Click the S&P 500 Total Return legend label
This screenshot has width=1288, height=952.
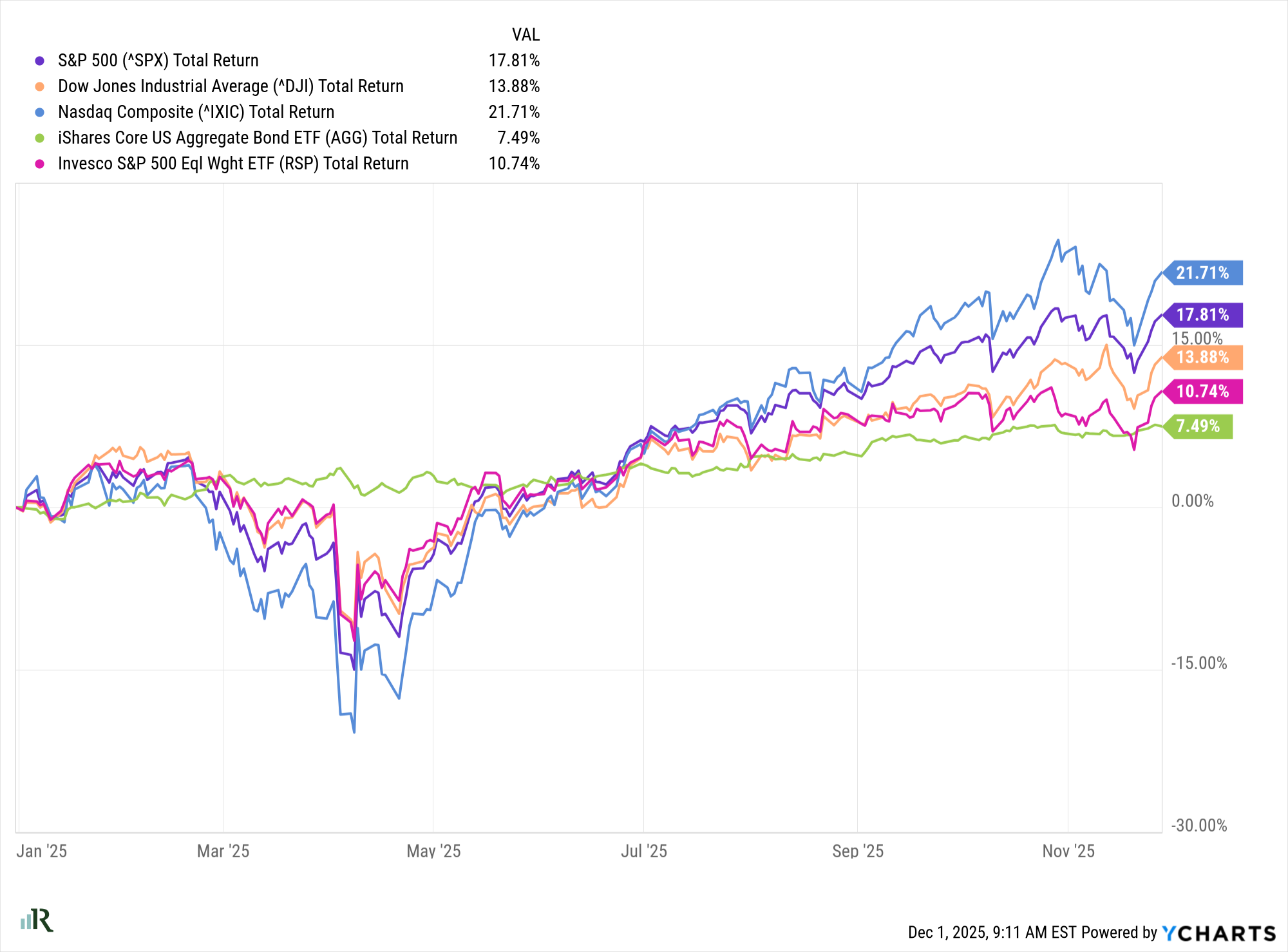coord(158,61)
